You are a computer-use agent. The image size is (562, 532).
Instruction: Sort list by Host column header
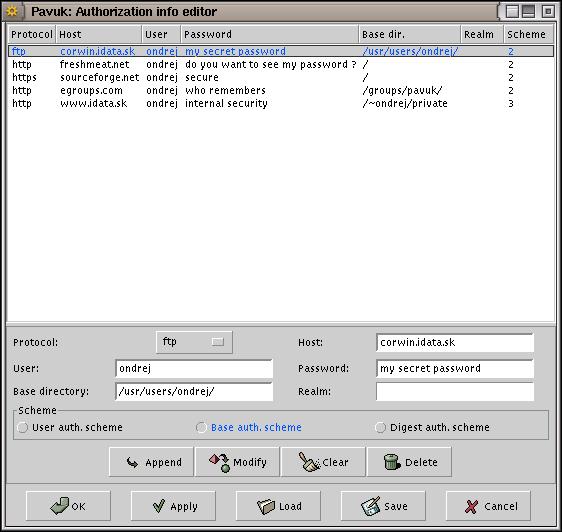(x=99, y=34)
